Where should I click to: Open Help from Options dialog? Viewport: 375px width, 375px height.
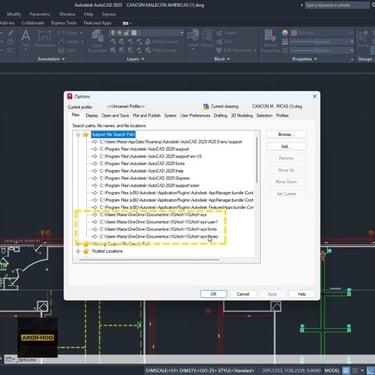coord(302,294)
